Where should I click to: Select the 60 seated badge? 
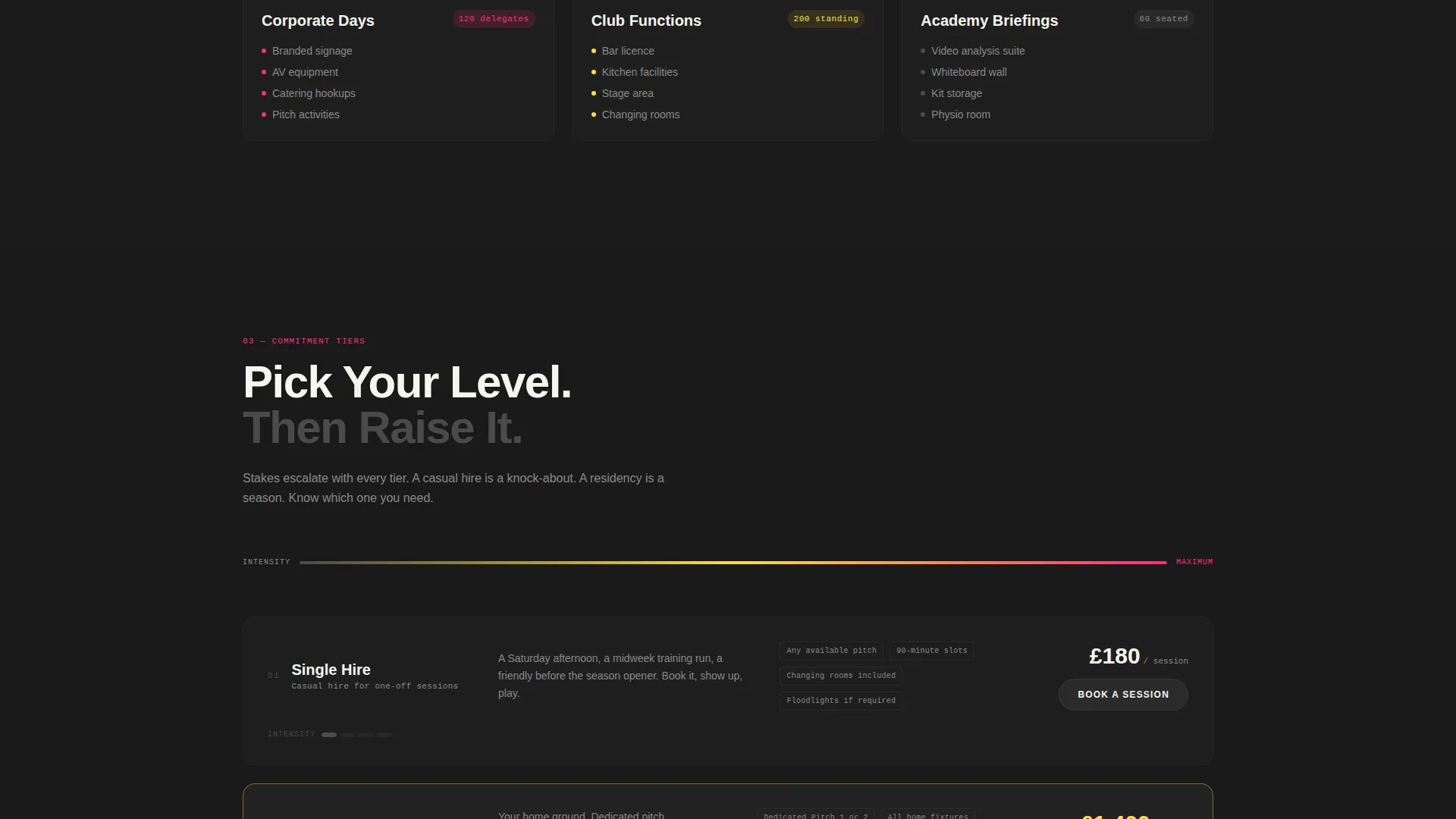tap(1163, 19)
